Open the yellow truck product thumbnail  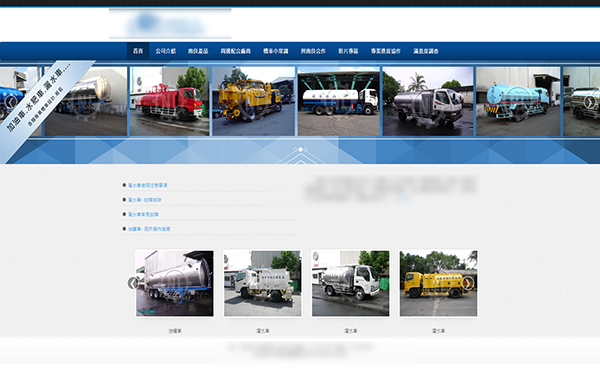pyautogui.click(x=438, y=283)
